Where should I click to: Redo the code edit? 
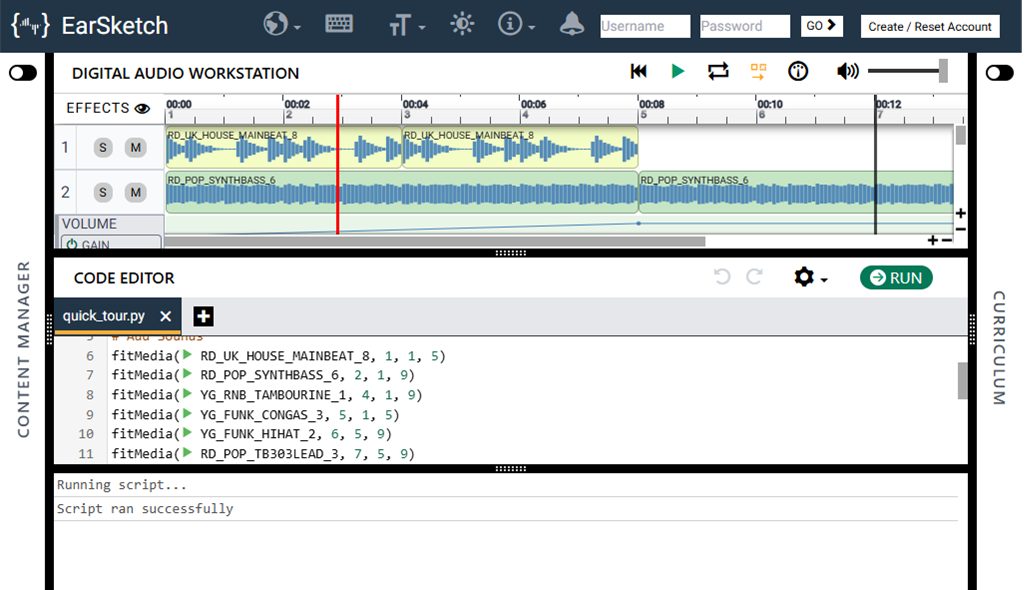click(754, 277)
